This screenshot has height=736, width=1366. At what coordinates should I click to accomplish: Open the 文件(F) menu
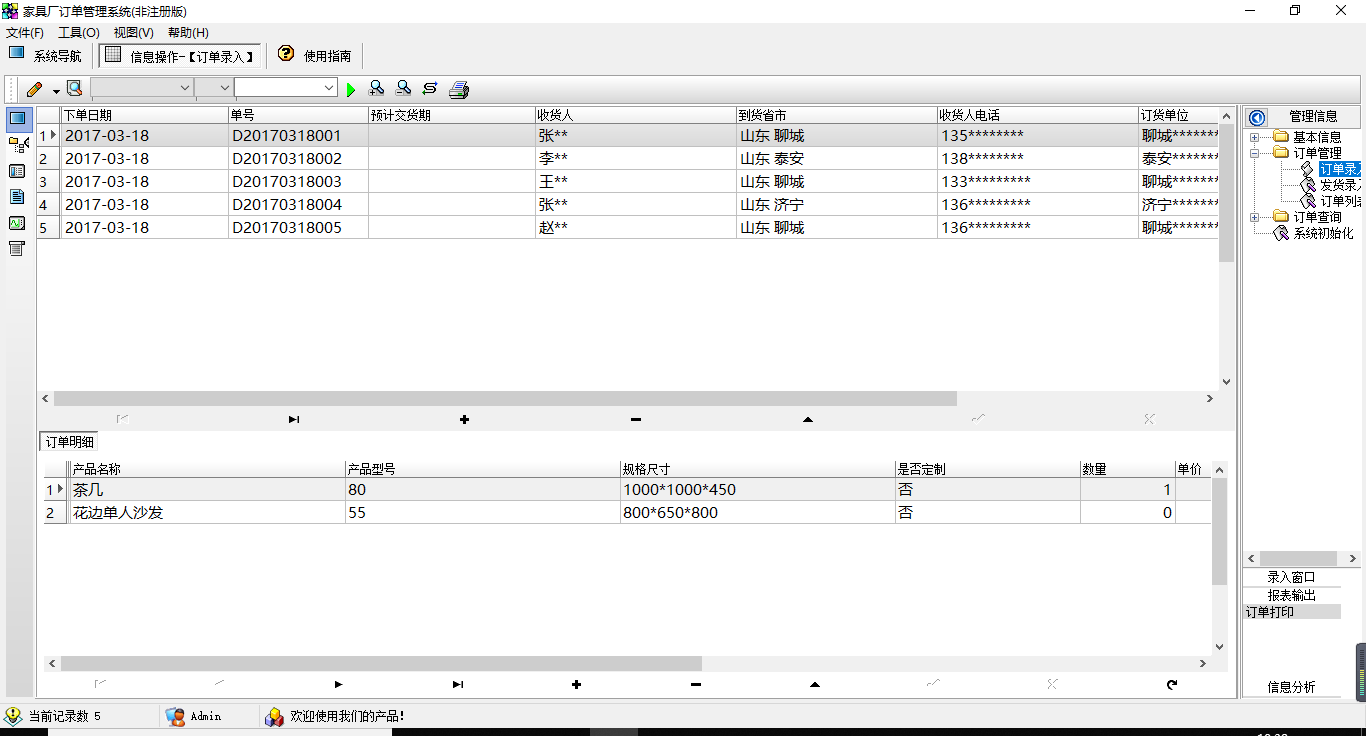(x=25, y=33)
